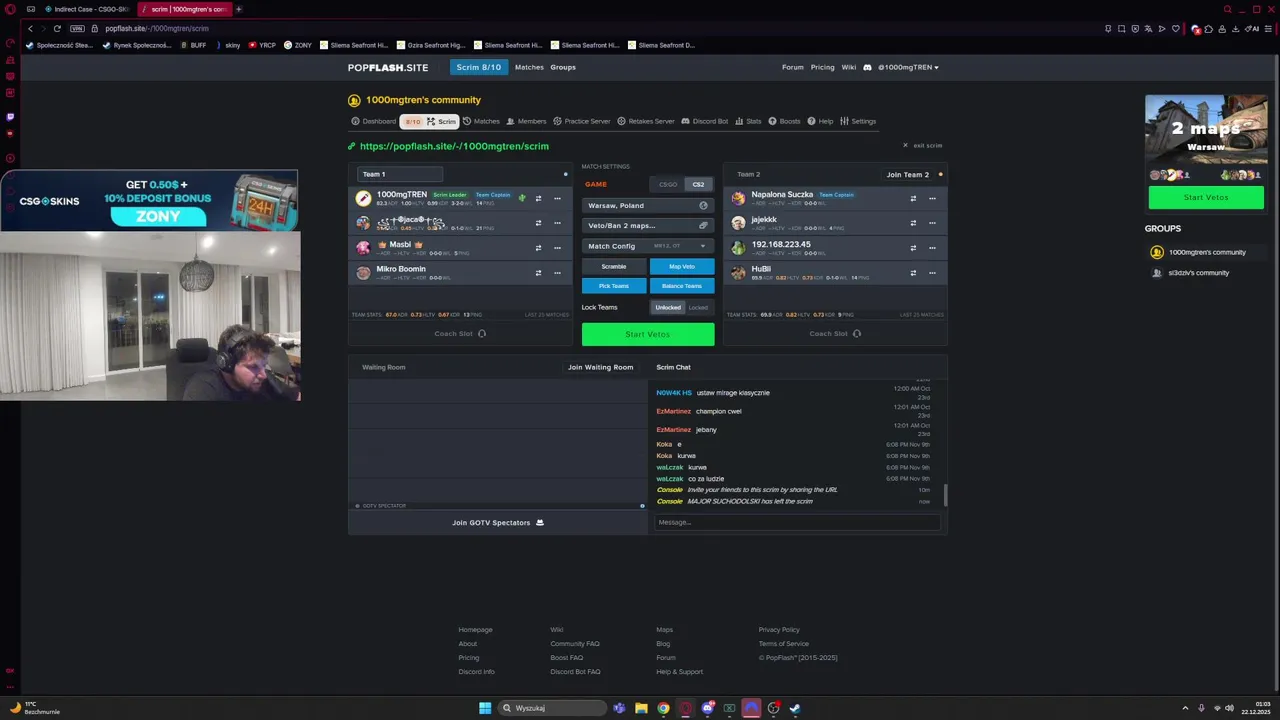Open the community Settings tab
The height and width of the screenshot is (720, 1280).
858,121
